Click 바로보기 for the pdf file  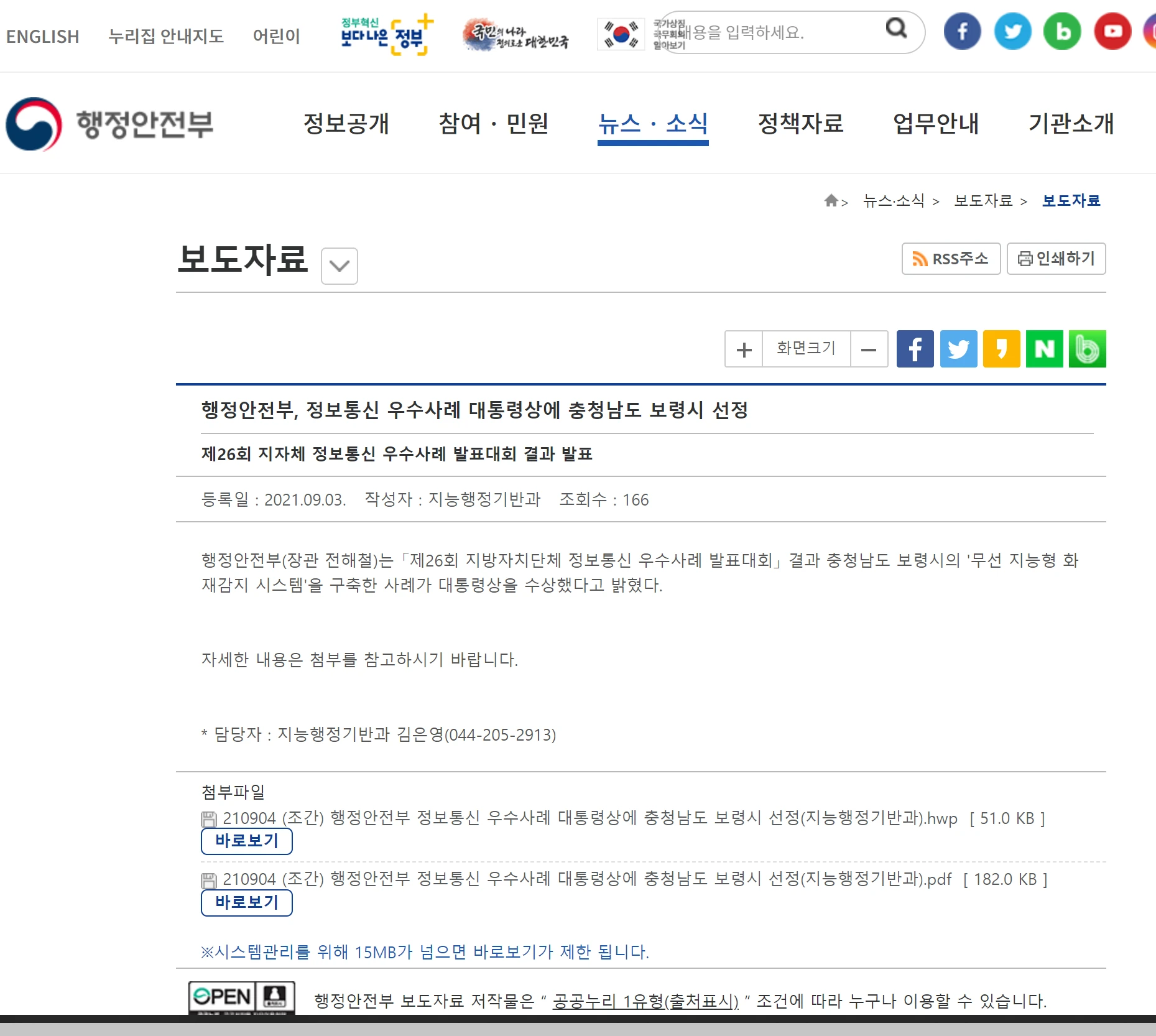tap(246, 903)
